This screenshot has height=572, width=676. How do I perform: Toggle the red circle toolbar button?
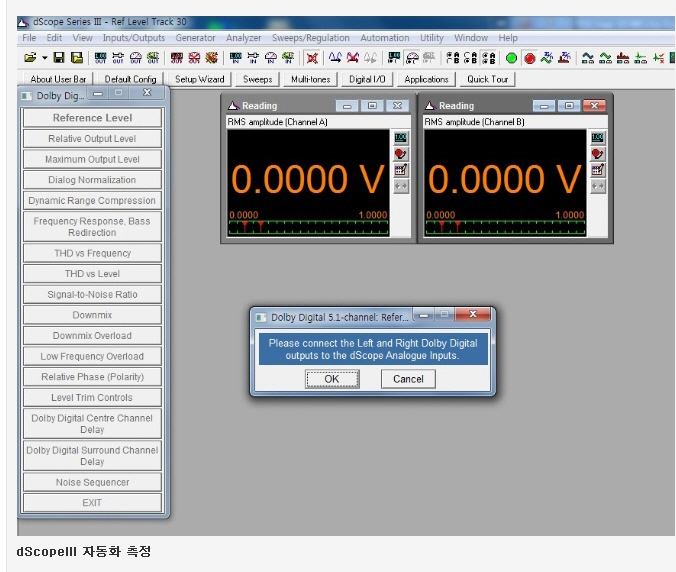530,58
